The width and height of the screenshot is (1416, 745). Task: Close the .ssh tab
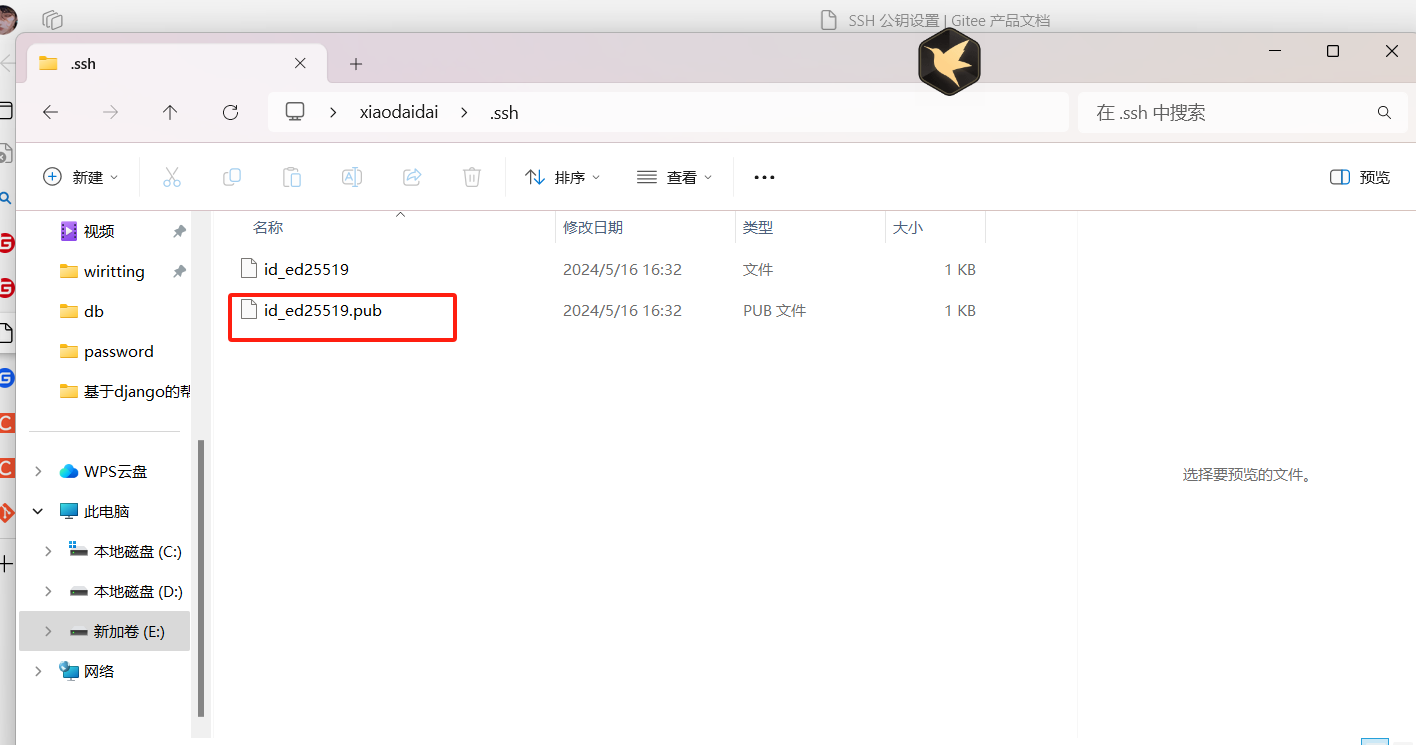pos(300,63)
